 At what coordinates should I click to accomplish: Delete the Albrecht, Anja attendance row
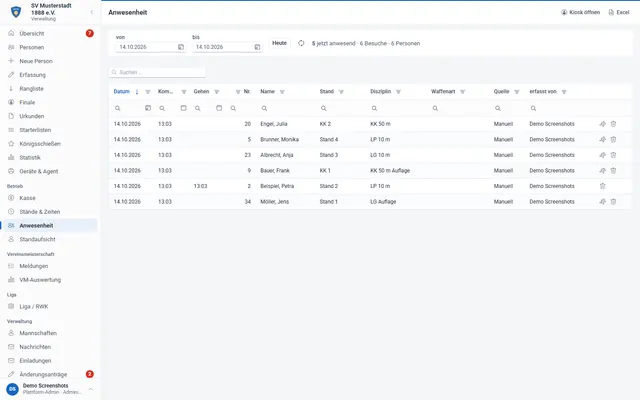point(613,155)
